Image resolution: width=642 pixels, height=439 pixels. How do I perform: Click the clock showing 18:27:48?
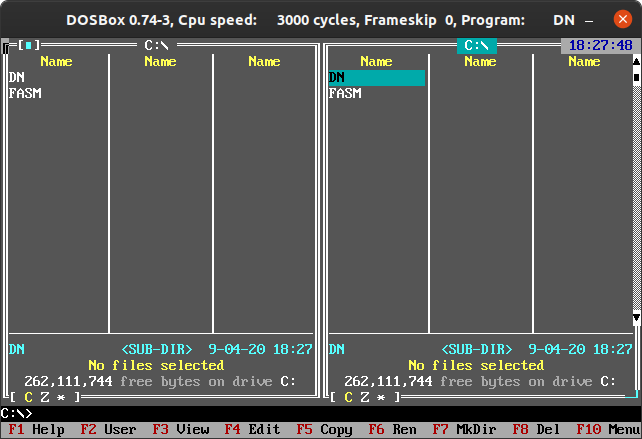[600, 45]
